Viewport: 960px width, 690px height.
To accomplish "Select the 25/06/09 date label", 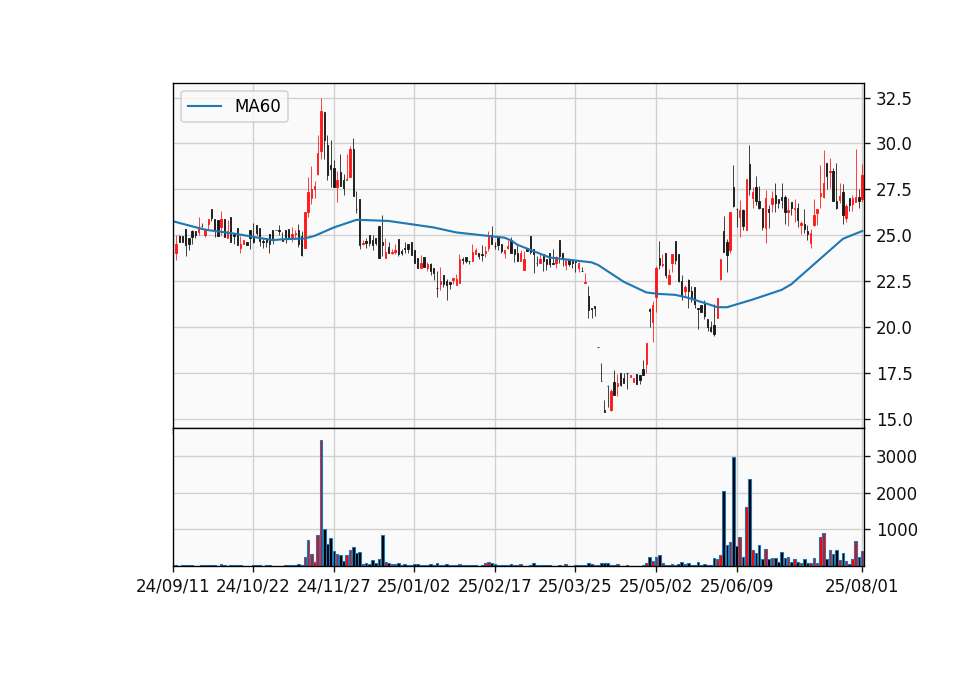I will (737, 586).
